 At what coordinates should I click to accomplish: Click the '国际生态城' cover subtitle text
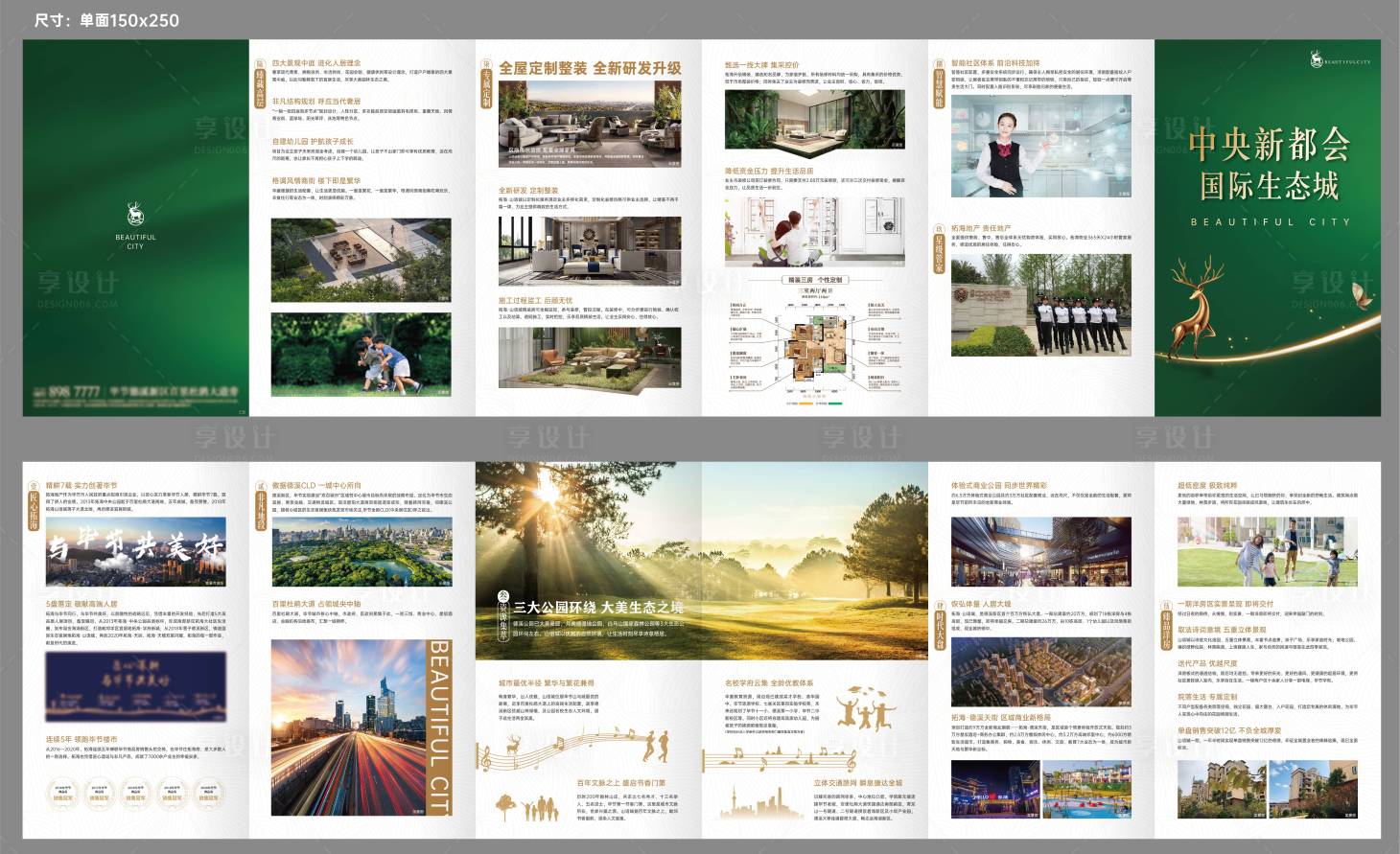point(1269,186)
